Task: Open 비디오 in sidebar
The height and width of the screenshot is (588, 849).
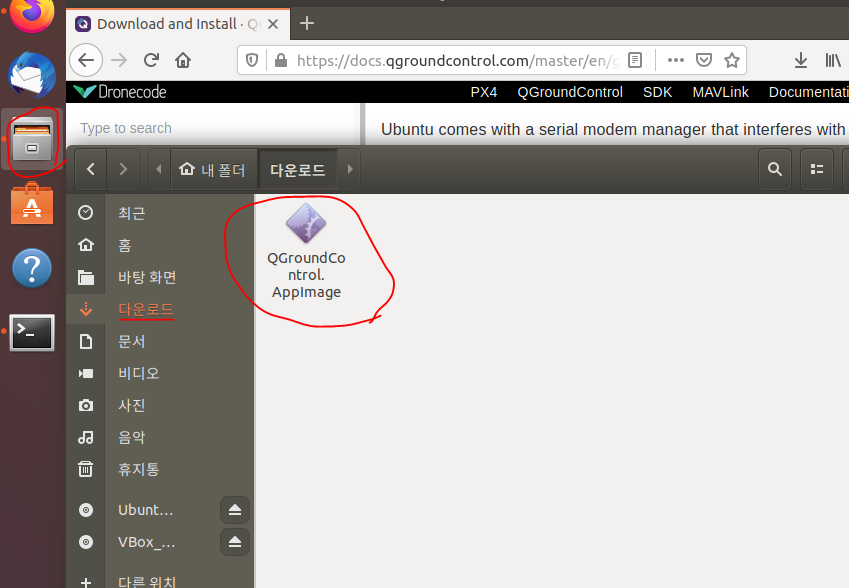Action: pyautogui.click(x=160, y=373)
